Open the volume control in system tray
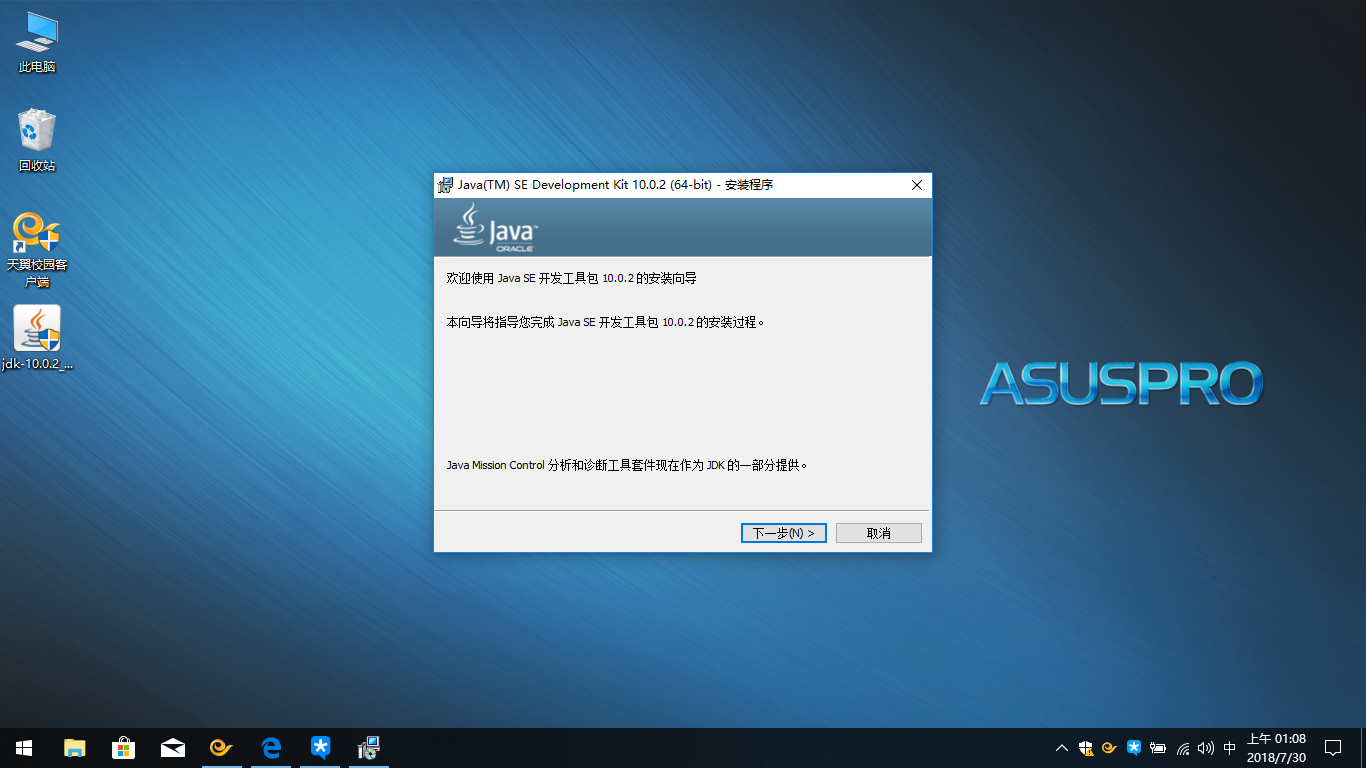 click(x=1206, y=748)
